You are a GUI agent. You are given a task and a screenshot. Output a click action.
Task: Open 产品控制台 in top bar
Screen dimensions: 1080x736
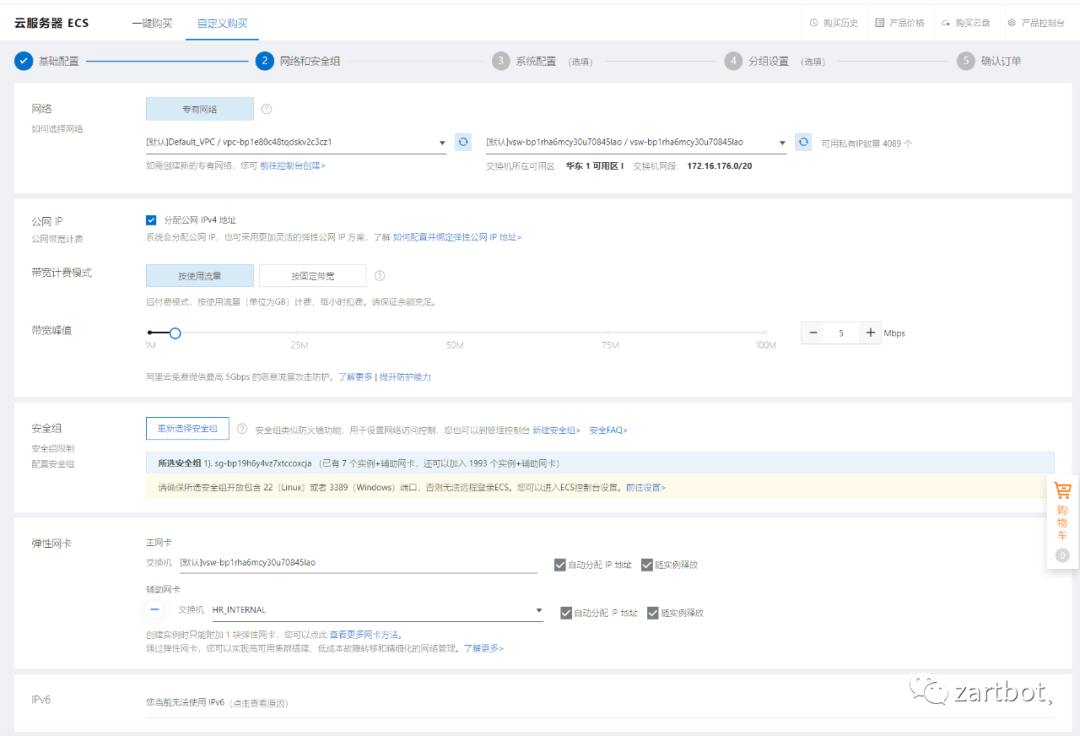point(1043,23)
